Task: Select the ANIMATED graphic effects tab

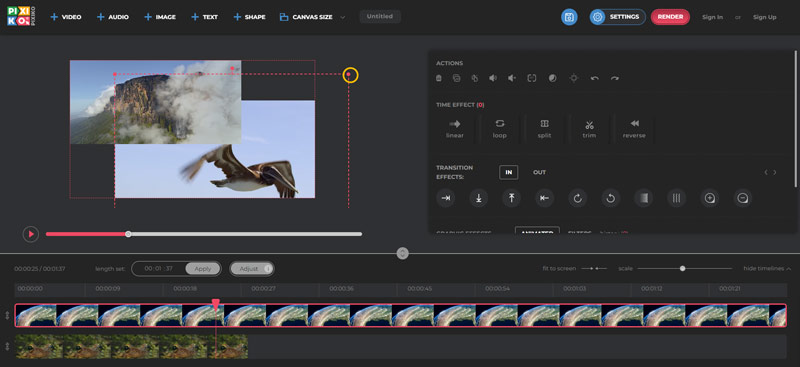Action: 537,231
